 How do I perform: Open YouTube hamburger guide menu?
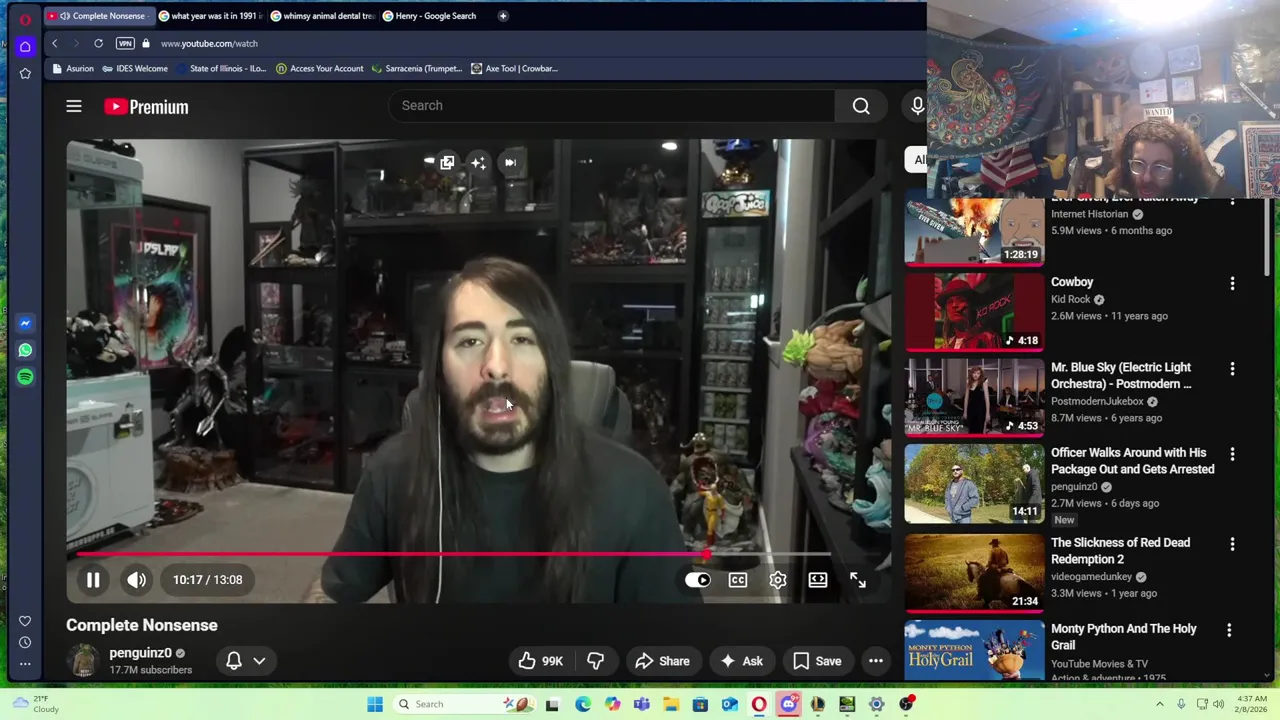[74, 106]
